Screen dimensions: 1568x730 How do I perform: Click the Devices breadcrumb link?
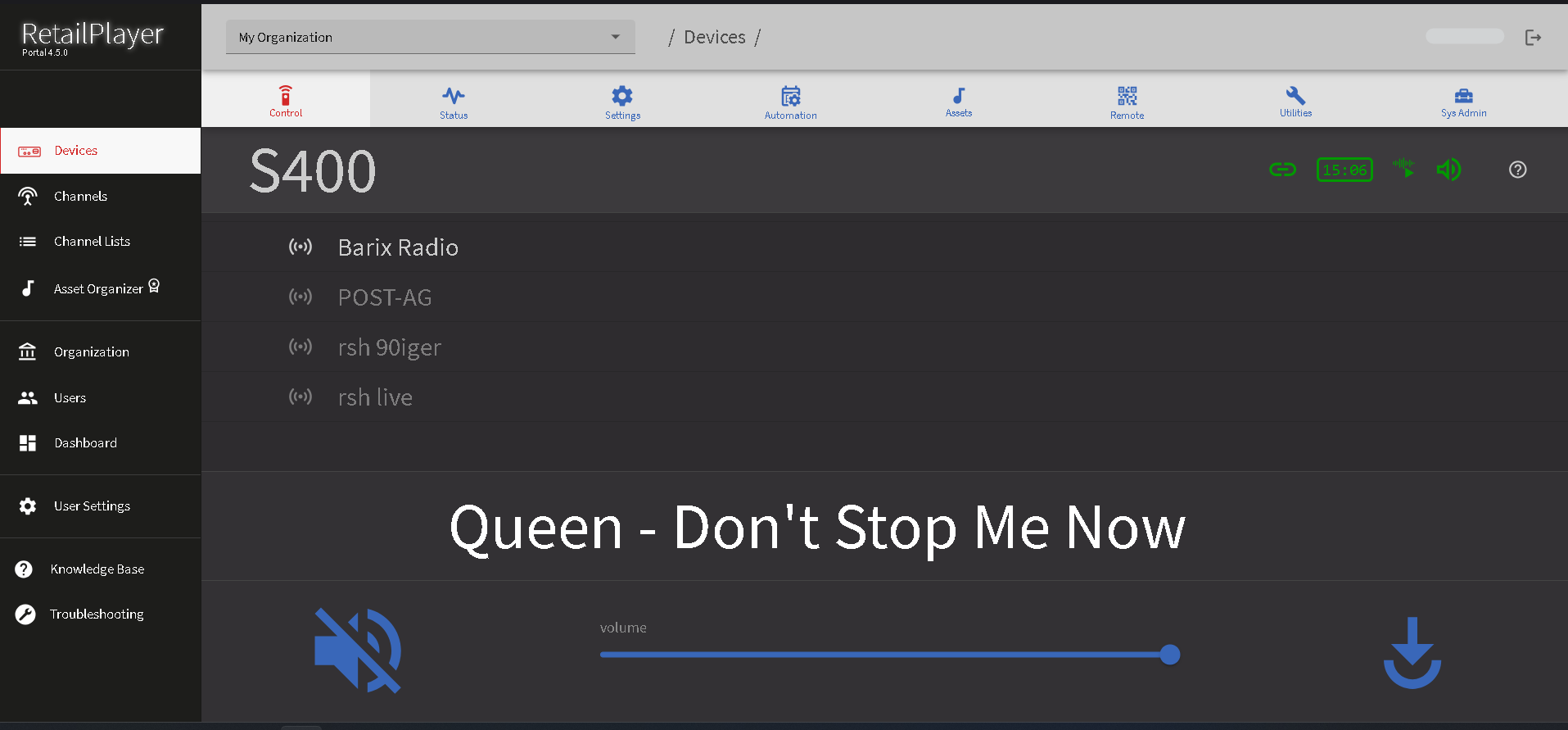[x=714, y=38]
